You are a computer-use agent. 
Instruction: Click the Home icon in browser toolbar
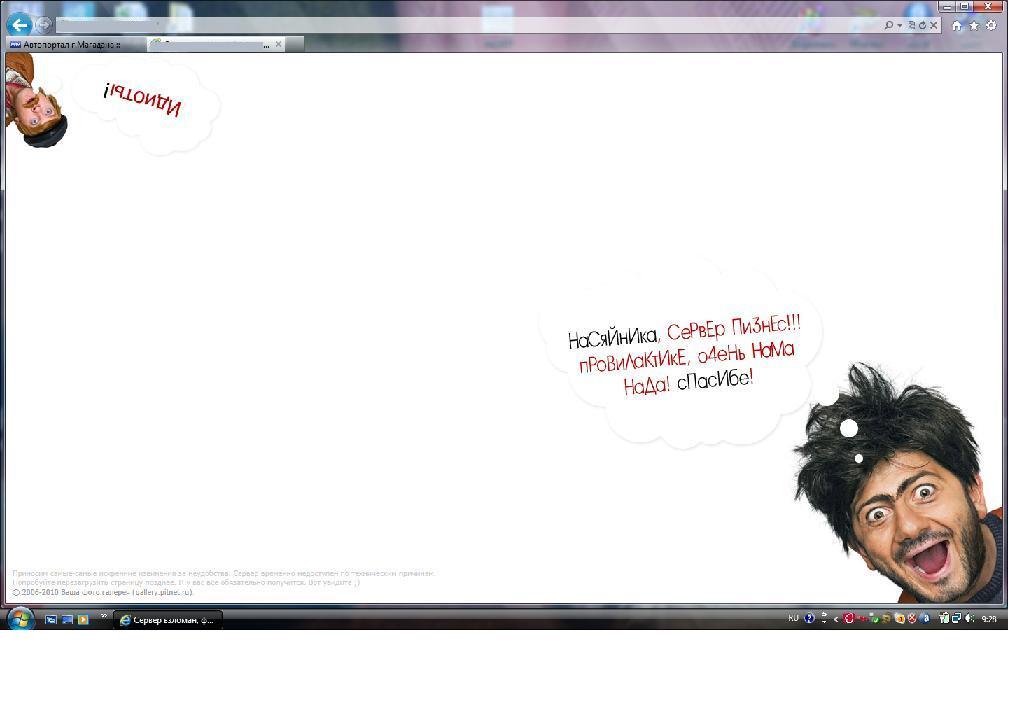pyautogui.click(x=957, y=25)
